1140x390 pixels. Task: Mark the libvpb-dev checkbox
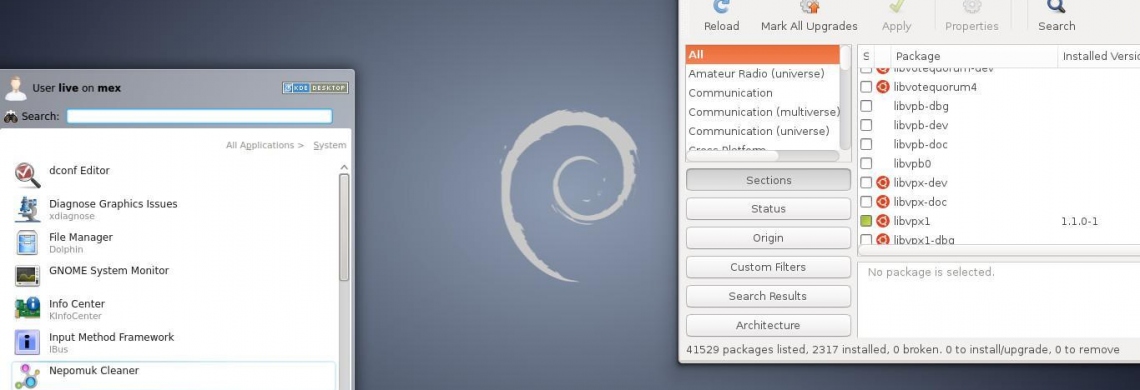[866, 125]
